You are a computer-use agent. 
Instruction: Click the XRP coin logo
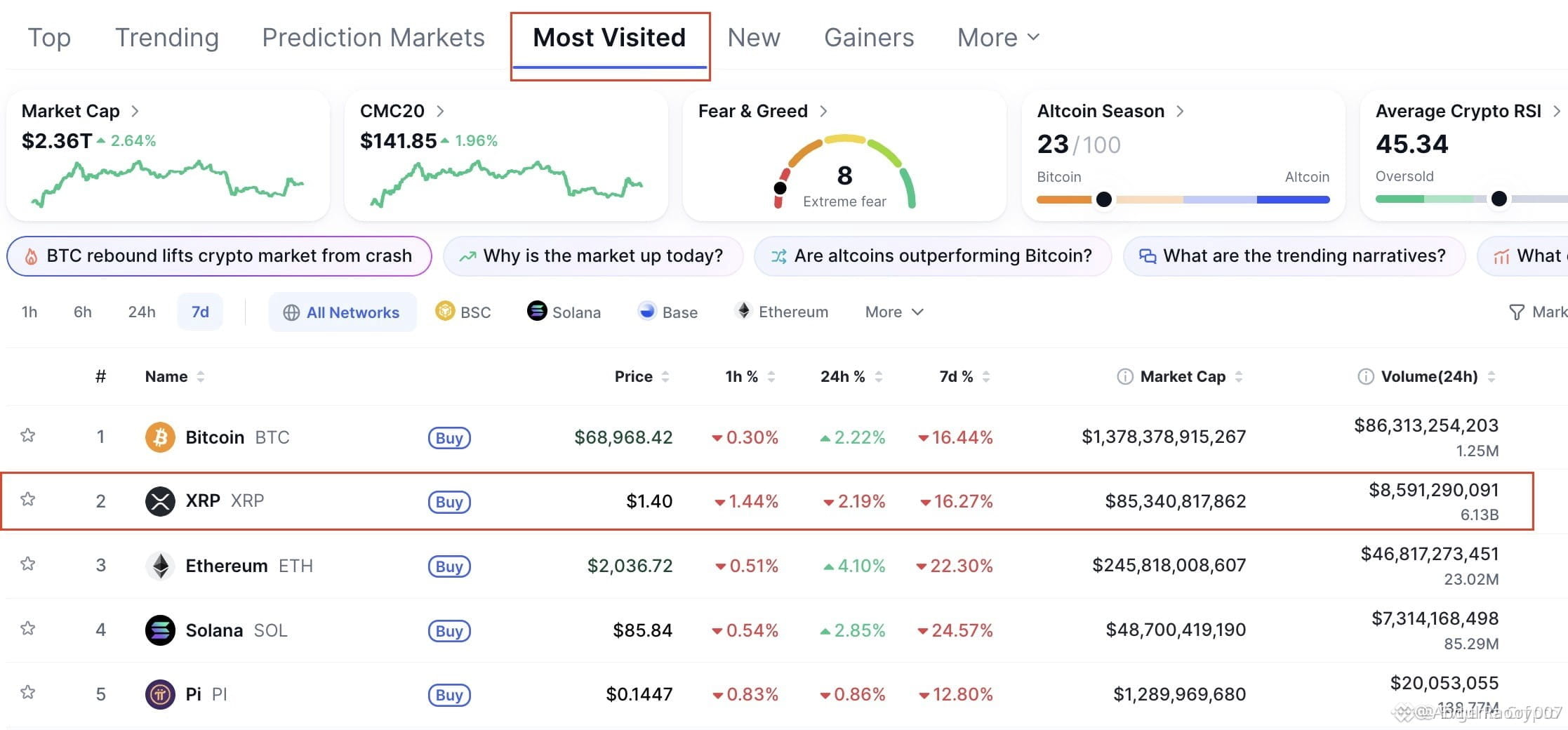coord(160,501)
